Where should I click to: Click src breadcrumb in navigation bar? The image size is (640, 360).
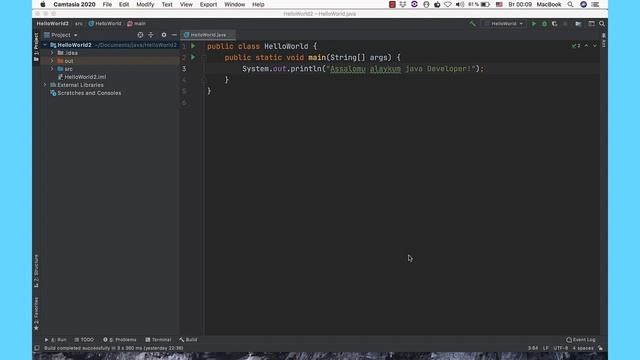(78, 24)
